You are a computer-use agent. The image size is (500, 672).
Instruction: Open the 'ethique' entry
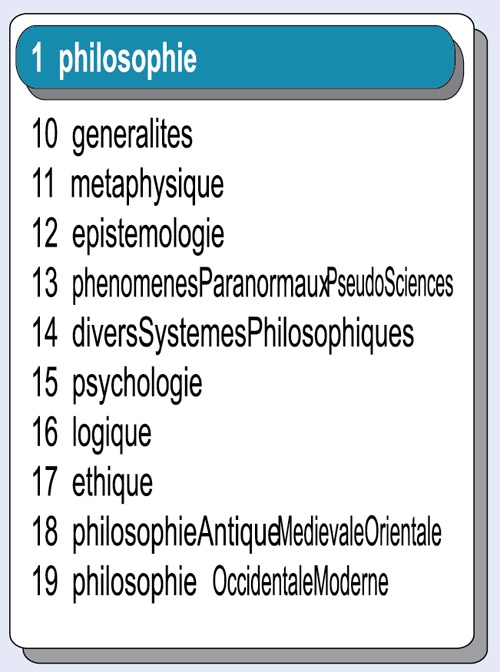pyautogui.click(x=112, y=483)
